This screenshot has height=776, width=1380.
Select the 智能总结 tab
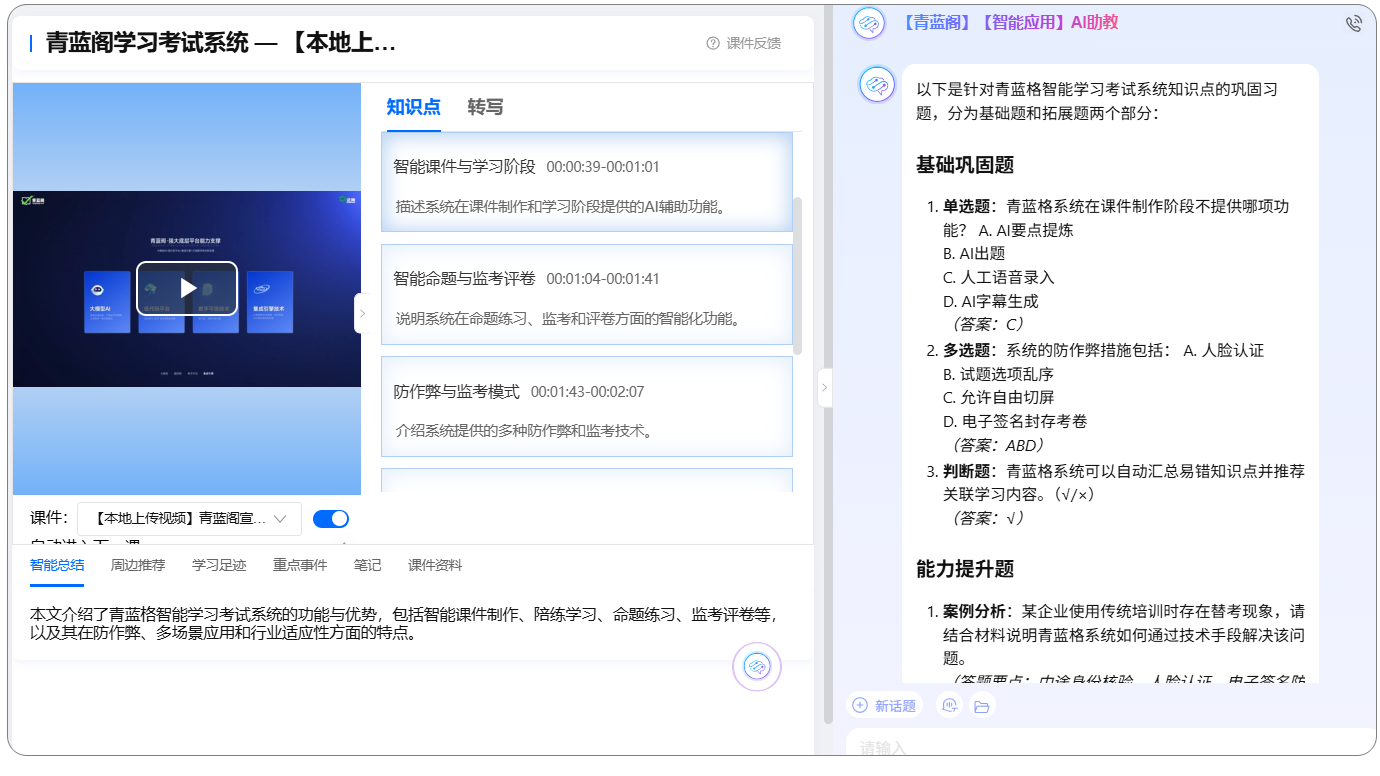coord(57,565)
